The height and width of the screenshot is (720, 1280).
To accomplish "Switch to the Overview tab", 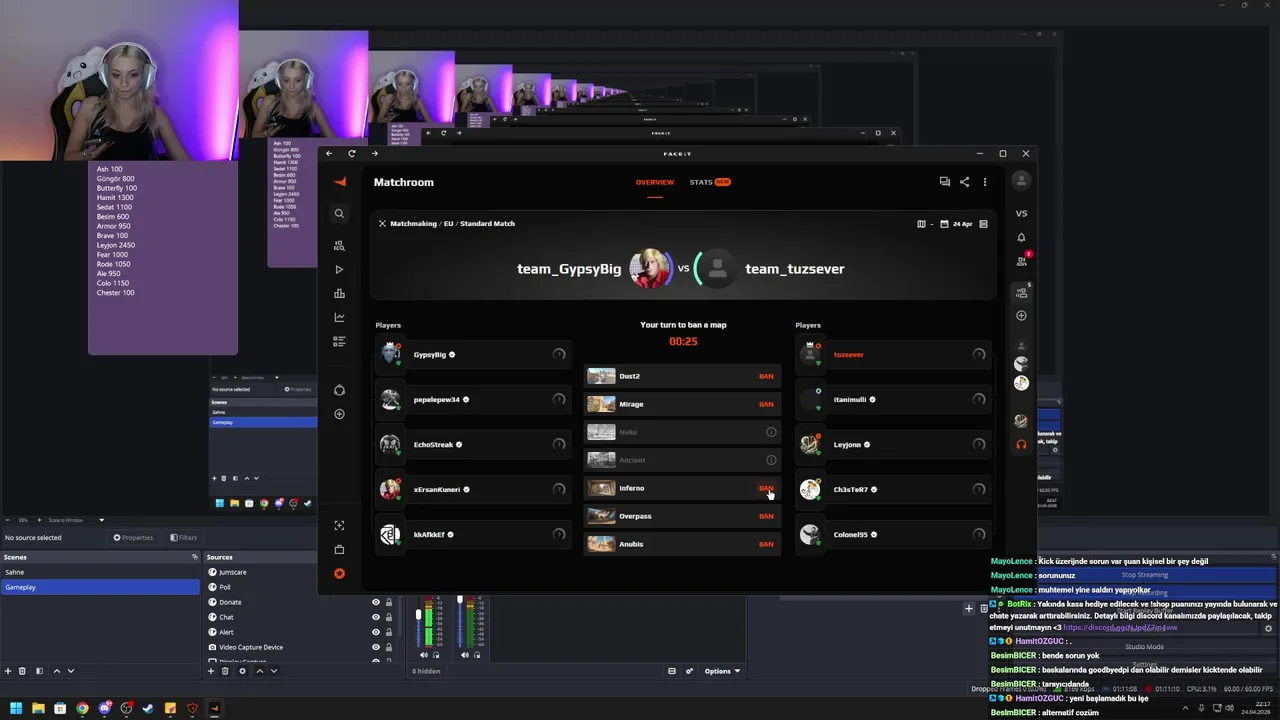I will [x=655, y=182].
